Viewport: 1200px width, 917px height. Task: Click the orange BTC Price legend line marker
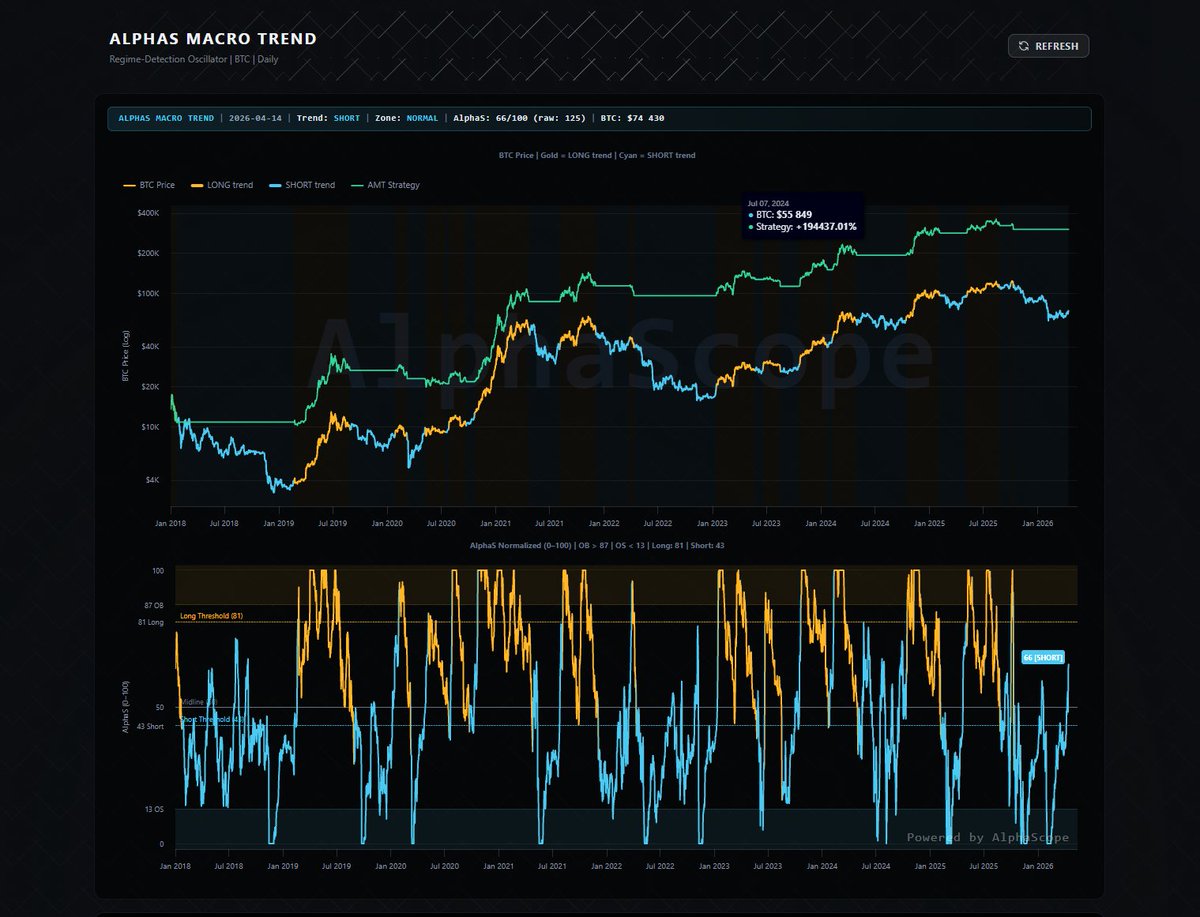coord(130,185)
